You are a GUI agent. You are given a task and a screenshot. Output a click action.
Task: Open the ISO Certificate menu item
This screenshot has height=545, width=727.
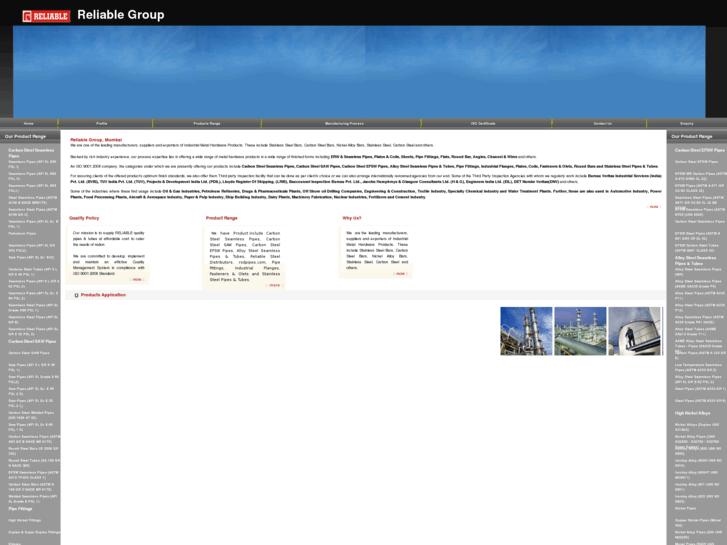tap(483, 123)
